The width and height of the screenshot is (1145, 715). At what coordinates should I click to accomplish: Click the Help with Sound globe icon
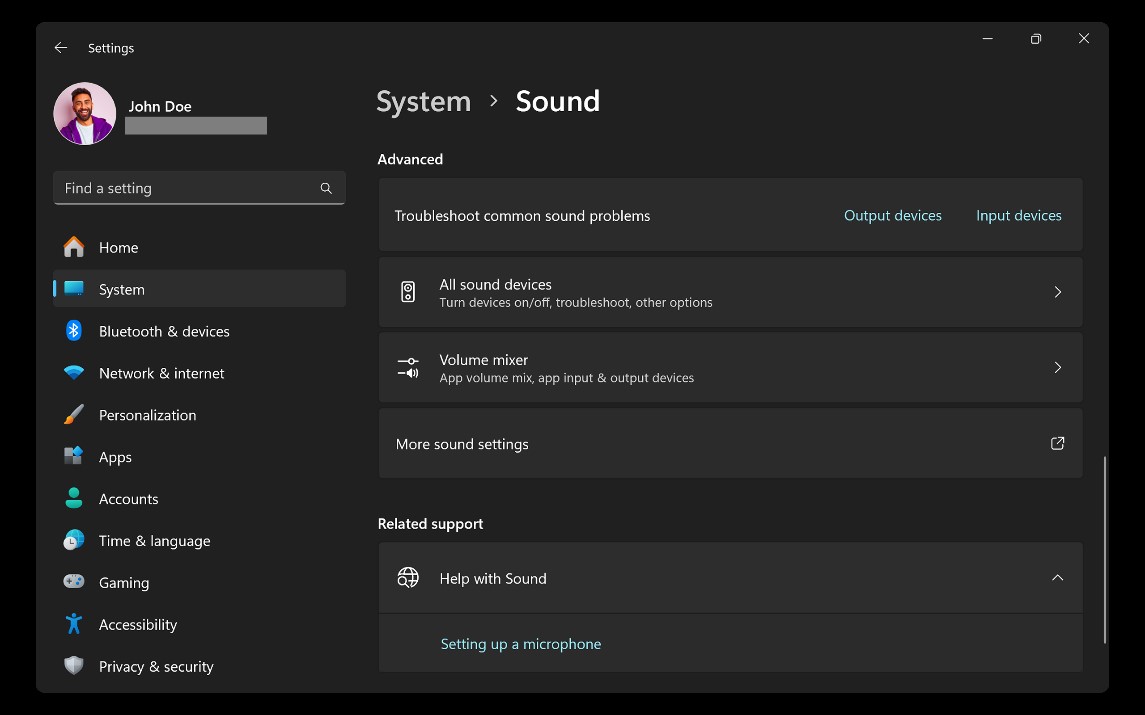pos(408,578)
